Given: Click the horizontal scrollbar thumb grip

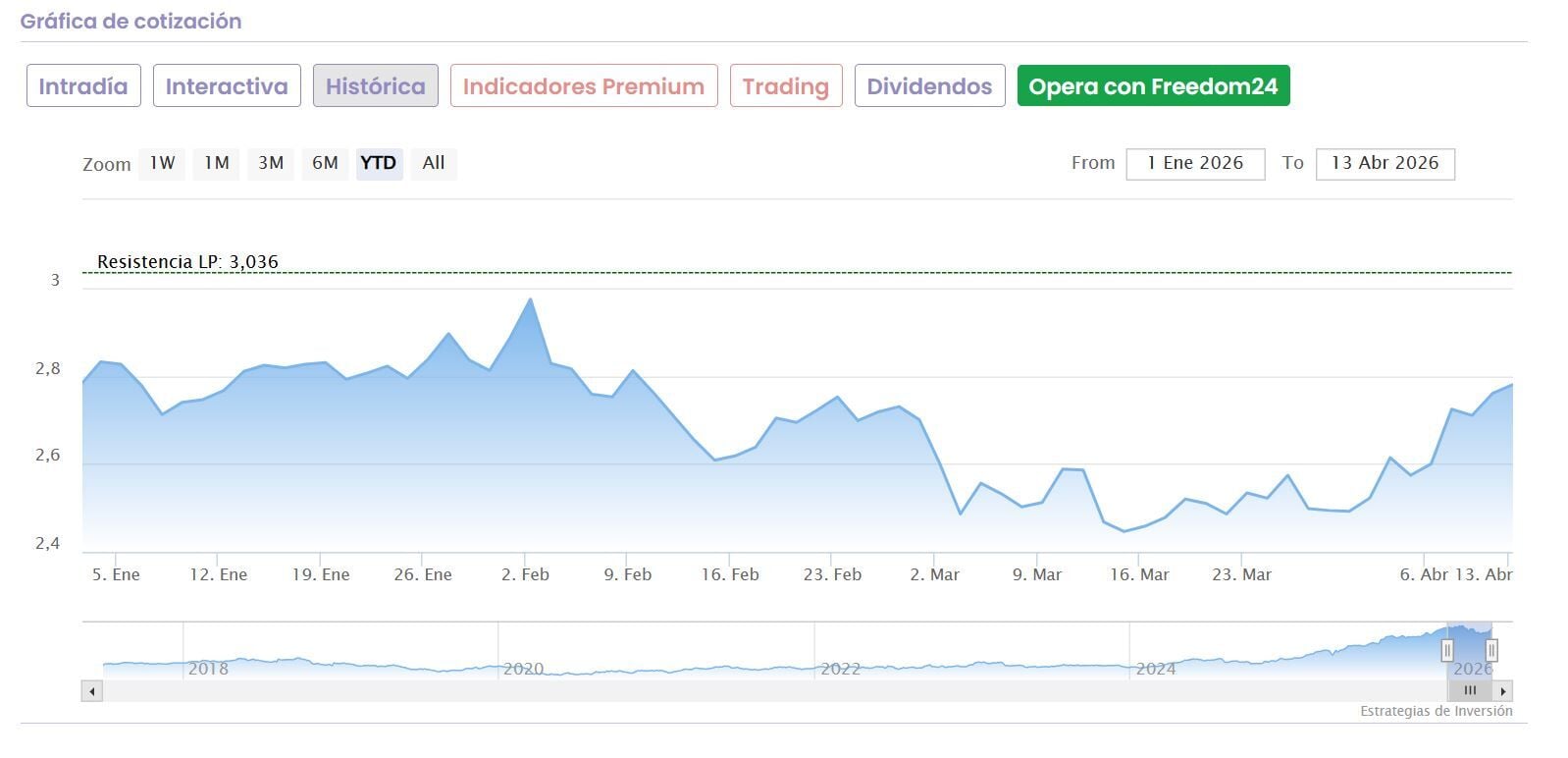Looking at the screenshot, I should [1469, 691].
